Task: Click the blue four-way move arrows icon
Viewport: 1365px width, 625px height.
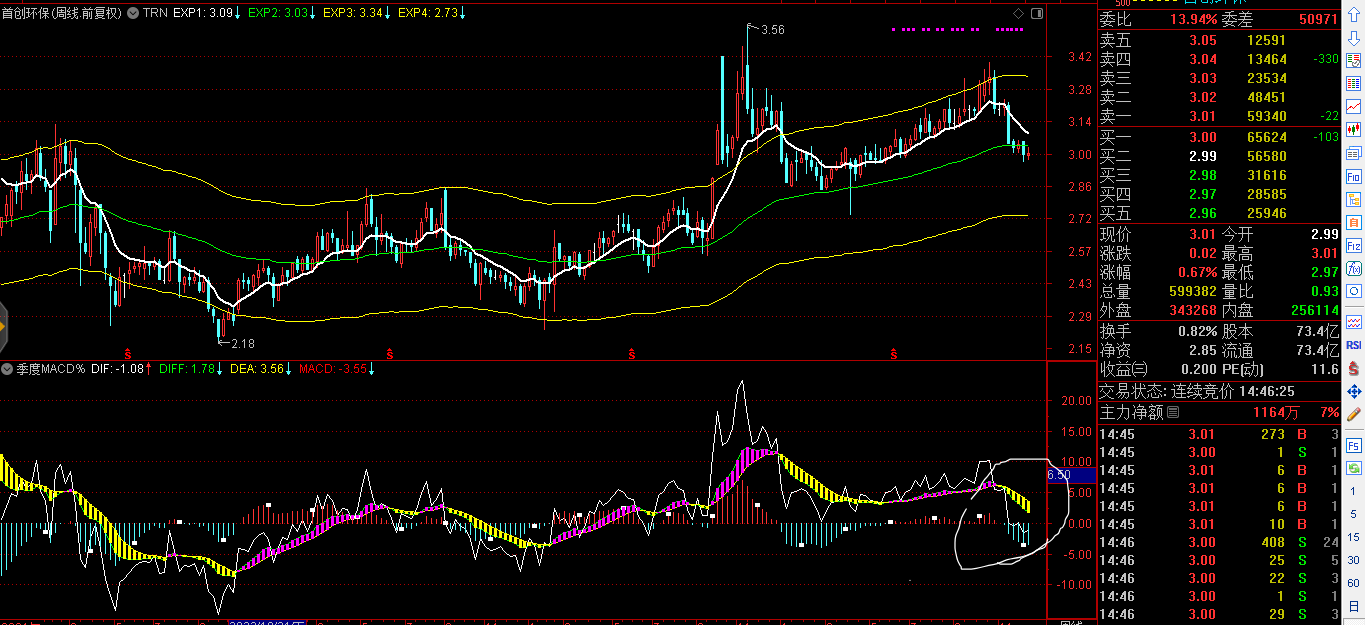Action: tap(1354, 390)
